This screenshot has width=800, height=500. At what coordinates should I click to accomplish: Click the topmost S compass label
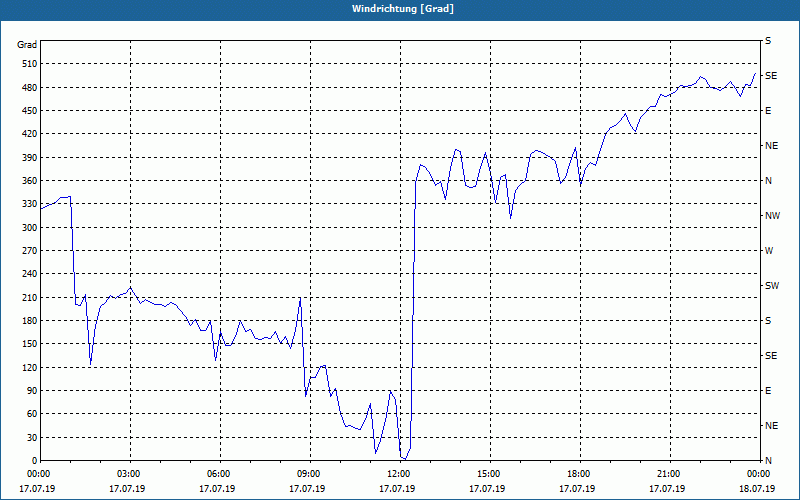pos(768,41)
